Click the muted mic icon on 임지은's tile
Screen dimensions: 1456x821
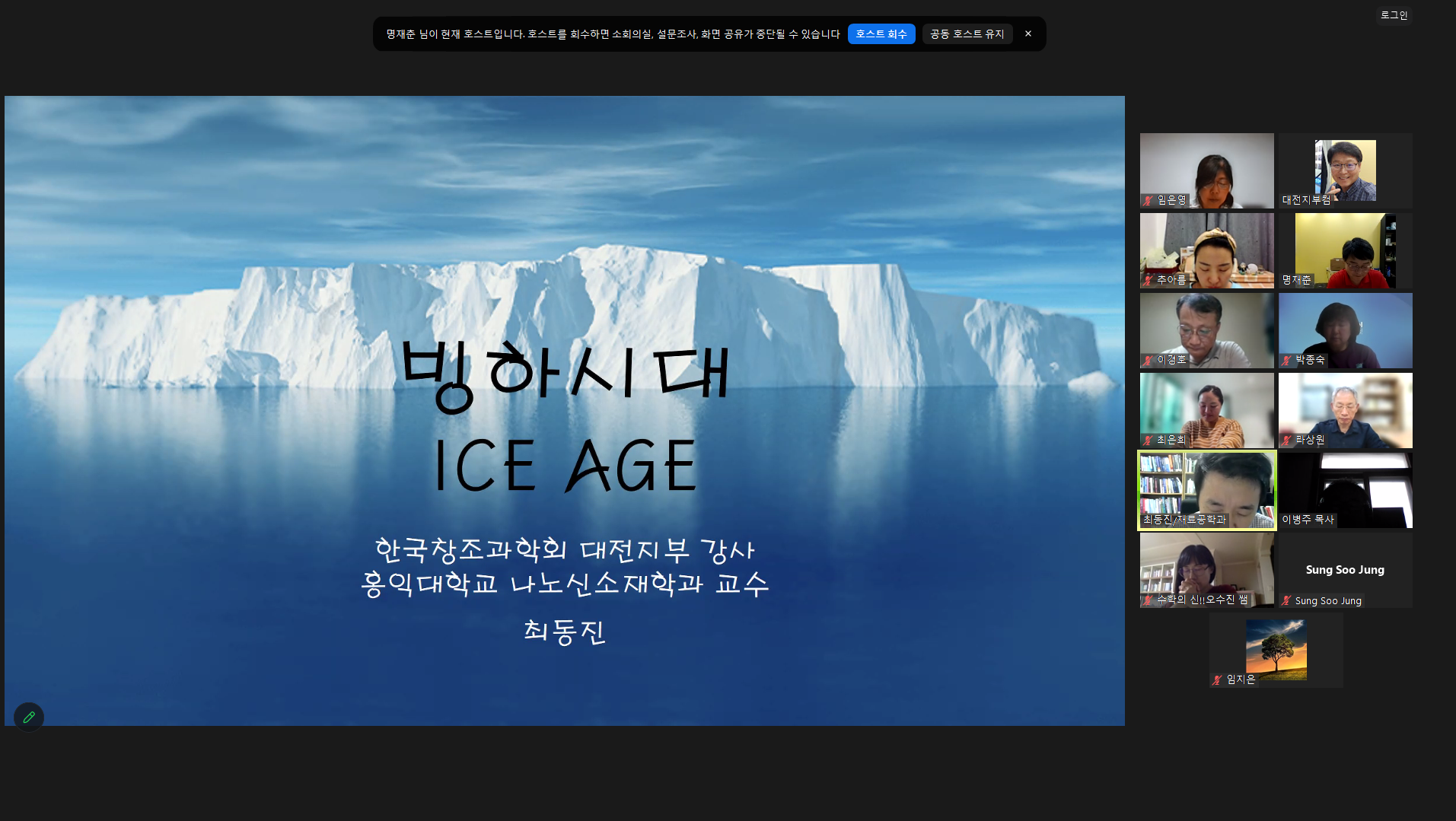(x=1218, y=680)
